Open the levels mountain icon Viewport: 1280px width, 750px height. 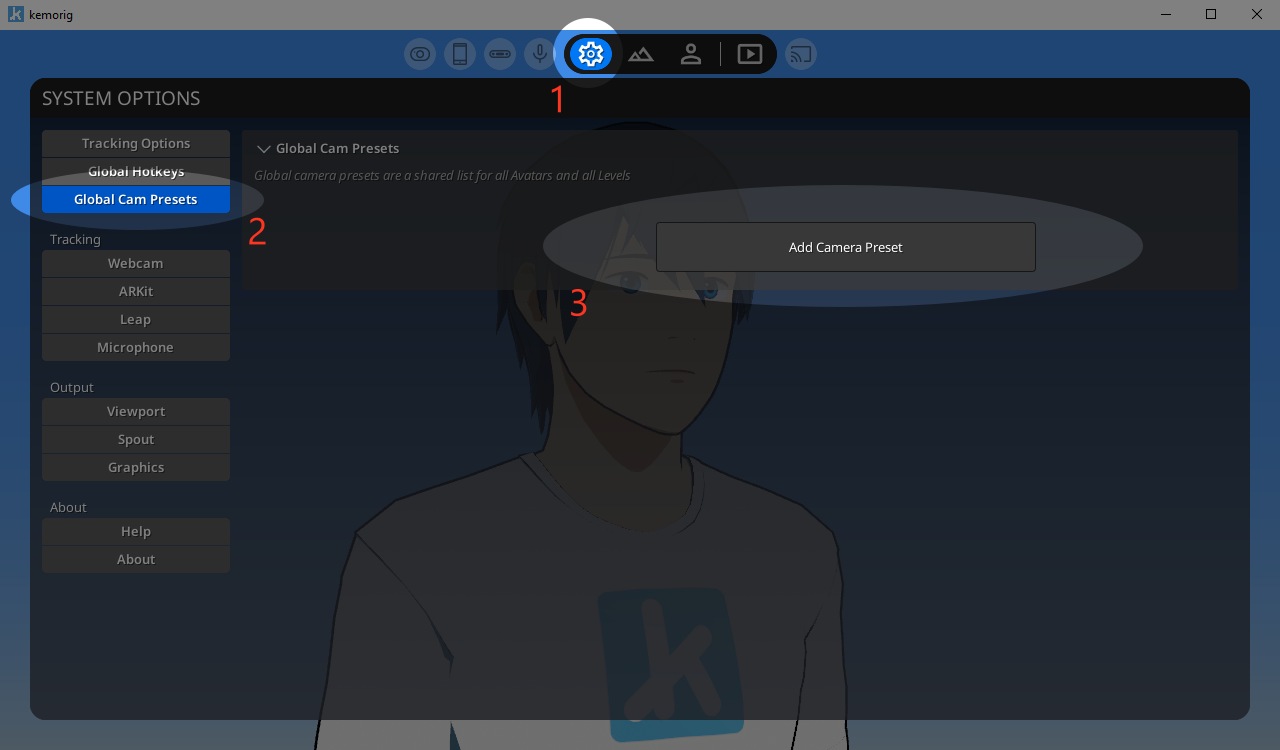pyautogui.click(x=641, y=54)
